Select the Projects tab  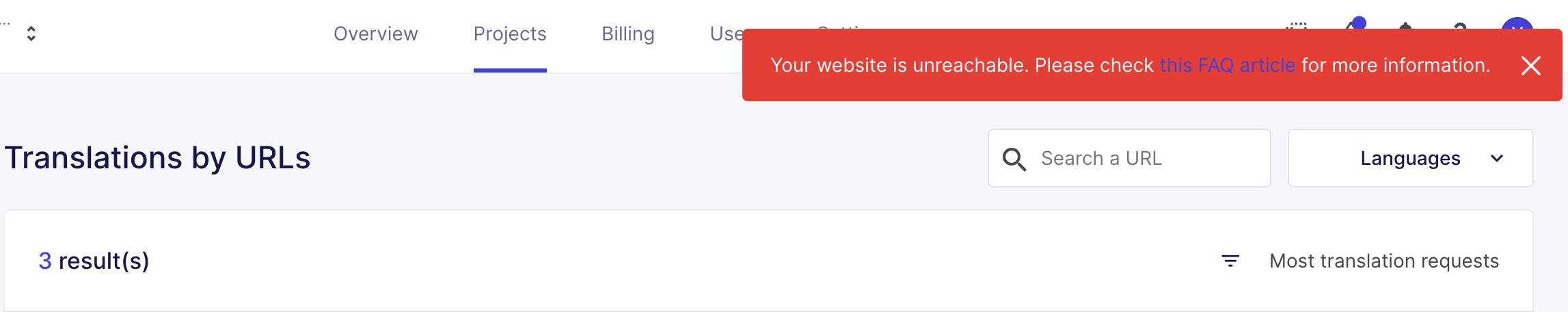510,34
